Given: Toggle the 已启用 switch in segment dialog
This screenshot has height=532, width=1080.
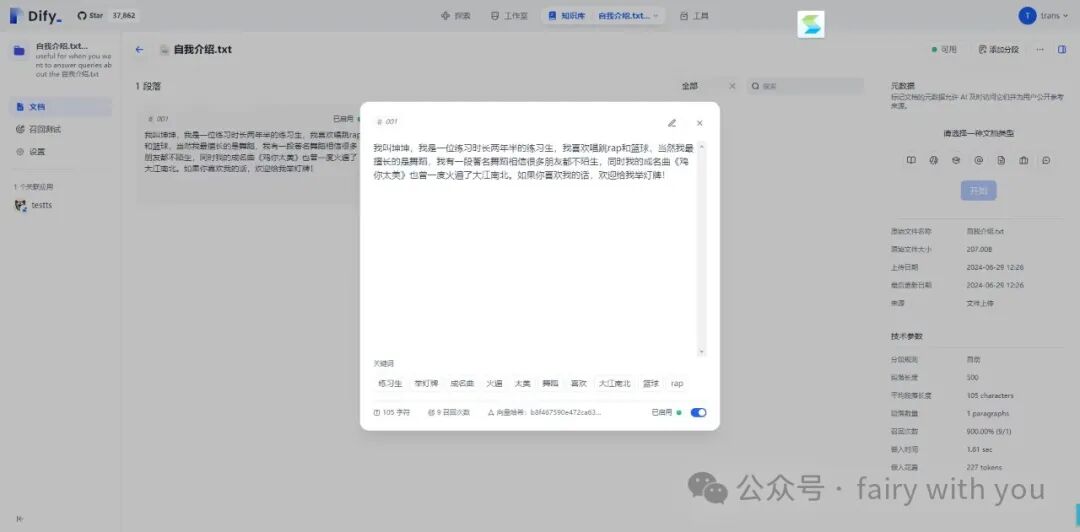Looking at the screenshot, I should tap(698, 412).
